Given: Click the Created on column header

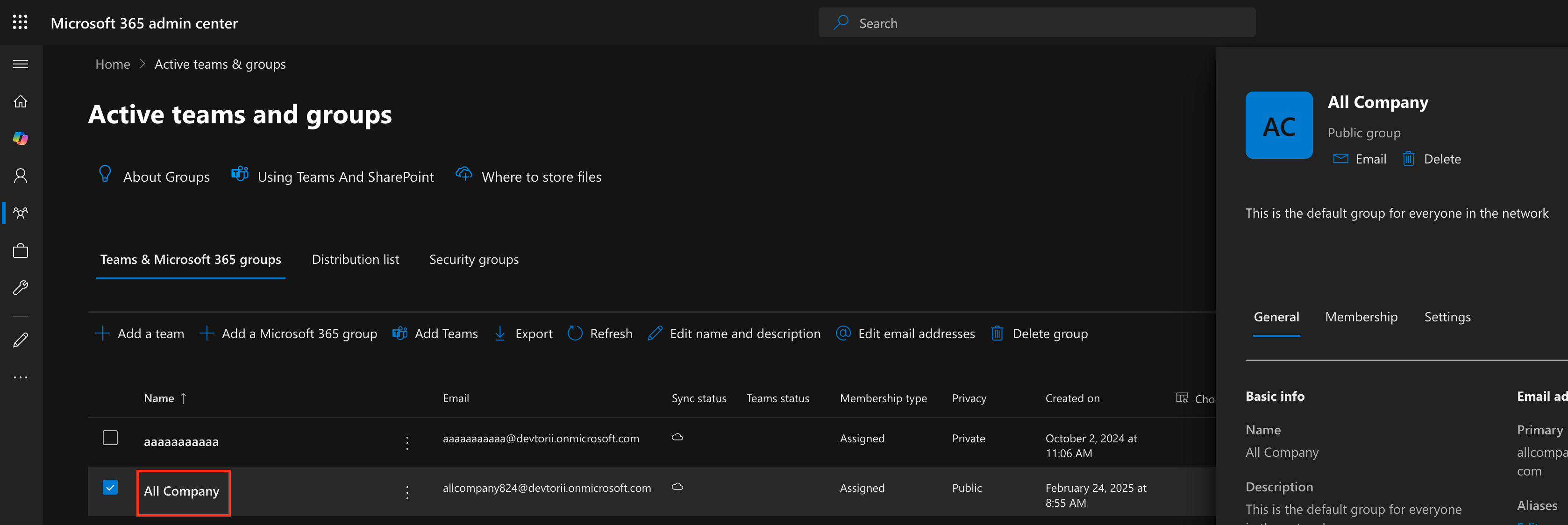Looking at the screenshot, I should coord(1072,398).
